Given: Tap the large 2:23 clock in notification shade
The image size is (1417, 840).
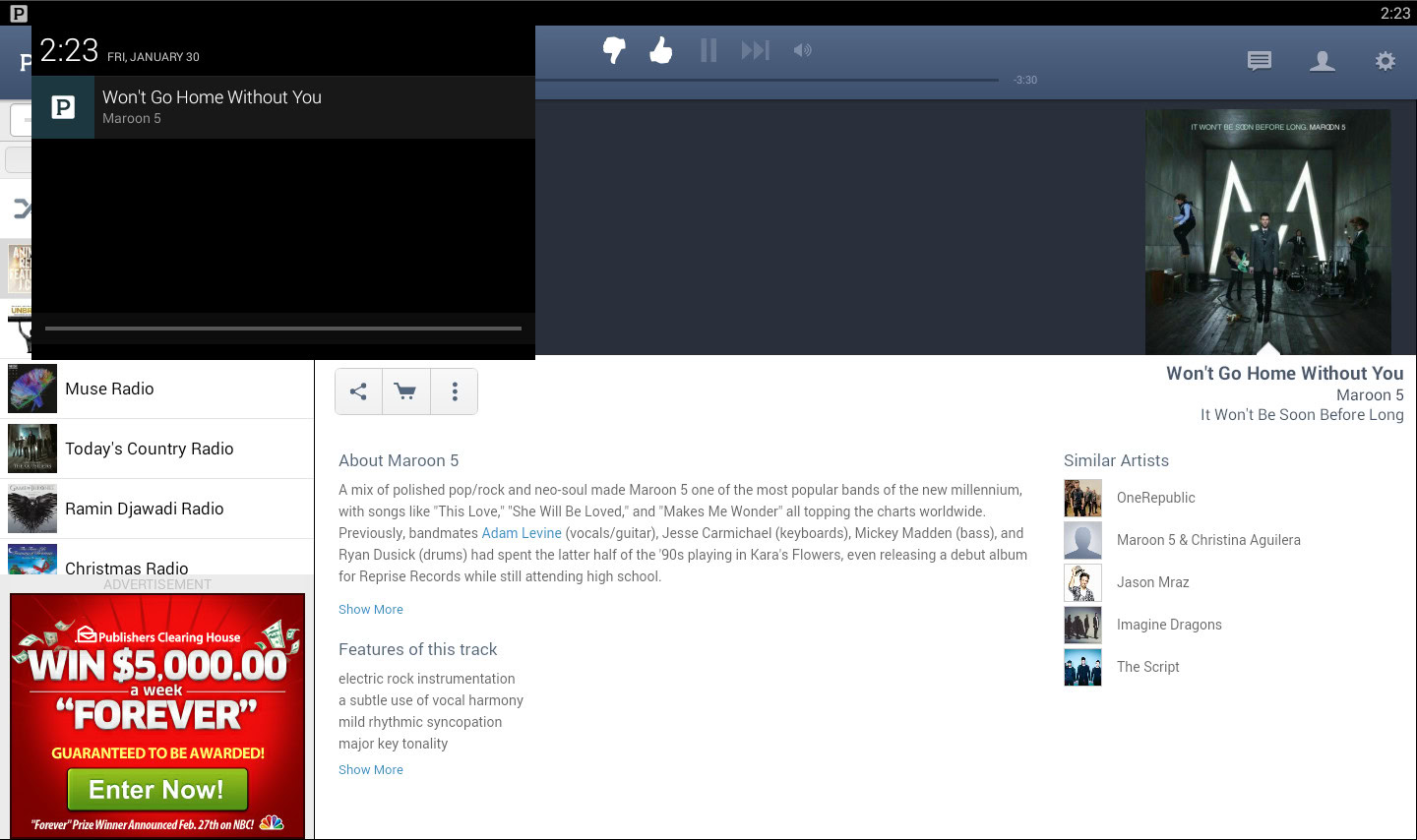Looking at the screenshot, I should tap(69, 50).
